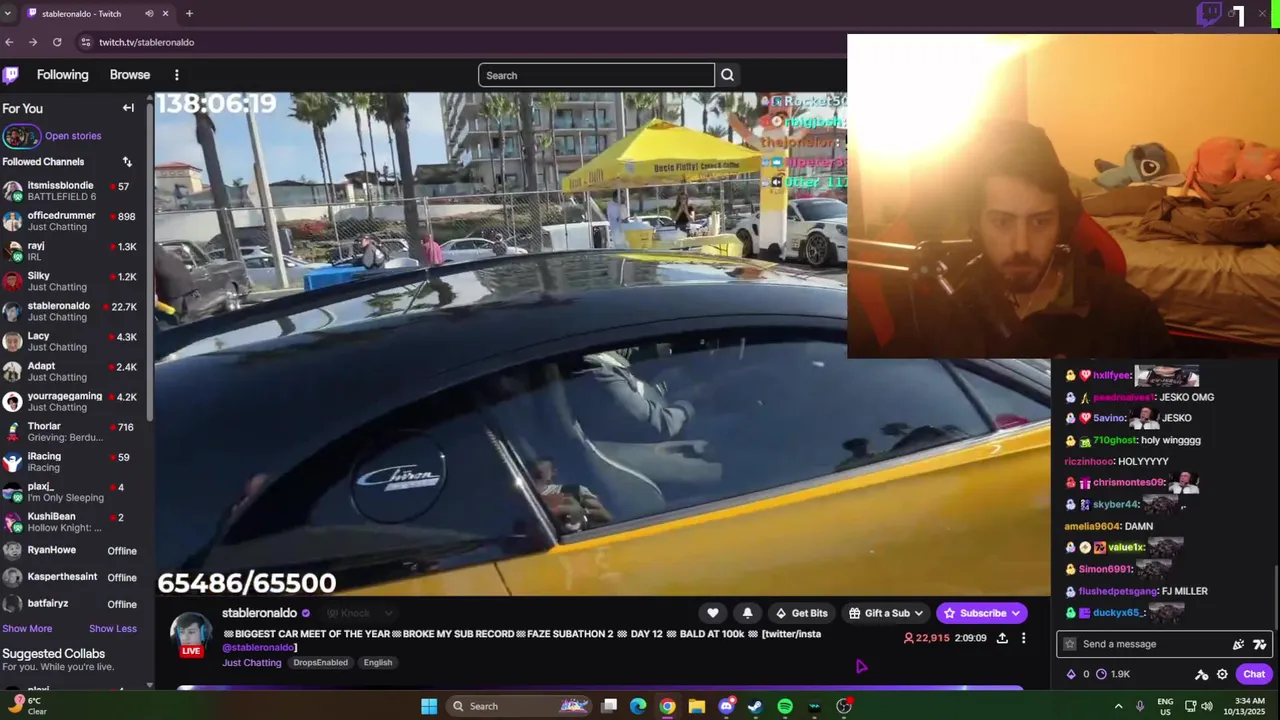Click Show Less under followed channels
The width and height of the screenshot is (1280, 720).
113,629
